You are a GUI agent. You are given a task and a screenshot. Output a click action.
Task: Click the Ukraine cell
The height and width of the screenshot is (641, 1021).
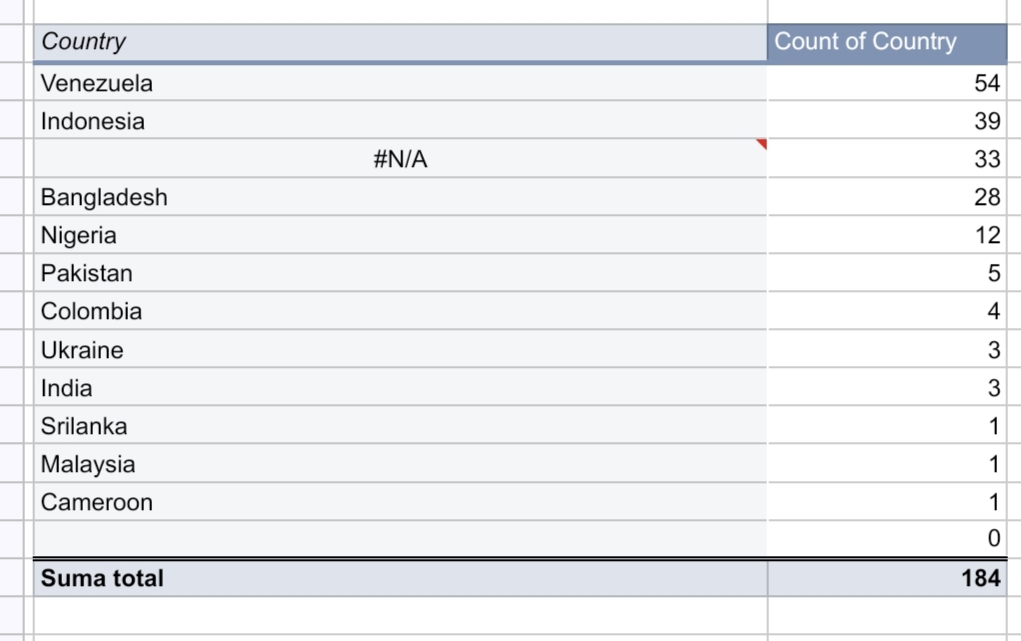pyautogui.click(x=400, y=350)
